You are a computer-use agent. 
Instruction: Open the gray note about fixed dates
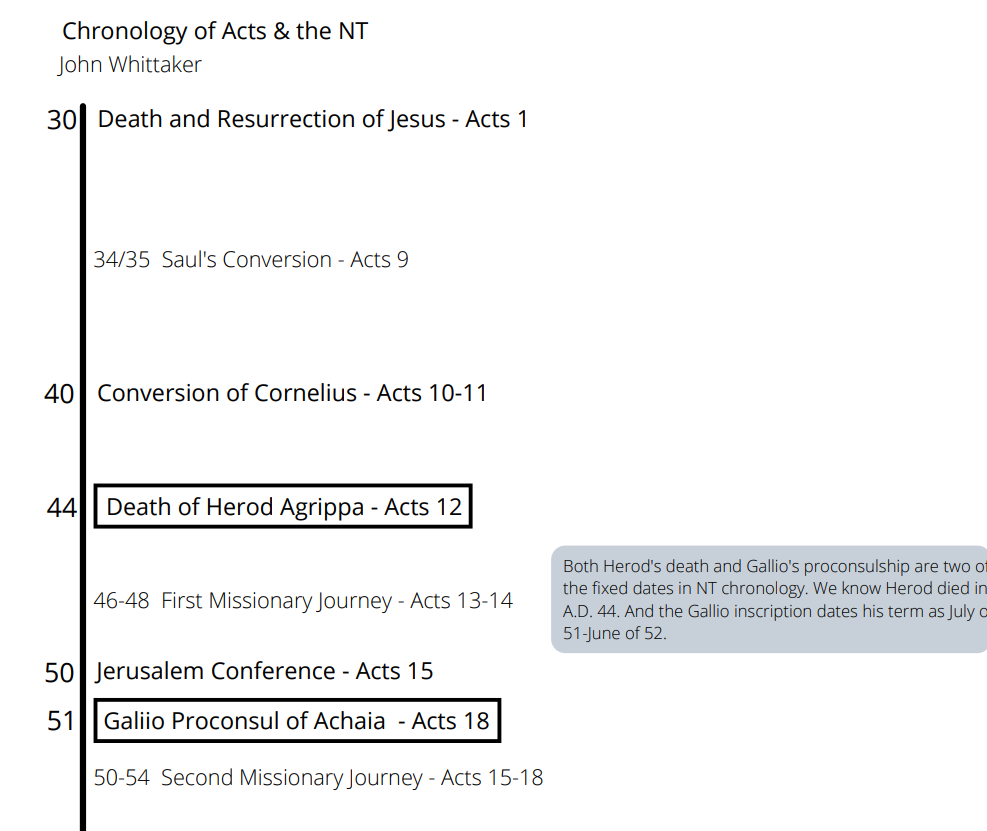pyautogui.click(x=768, y=599)
